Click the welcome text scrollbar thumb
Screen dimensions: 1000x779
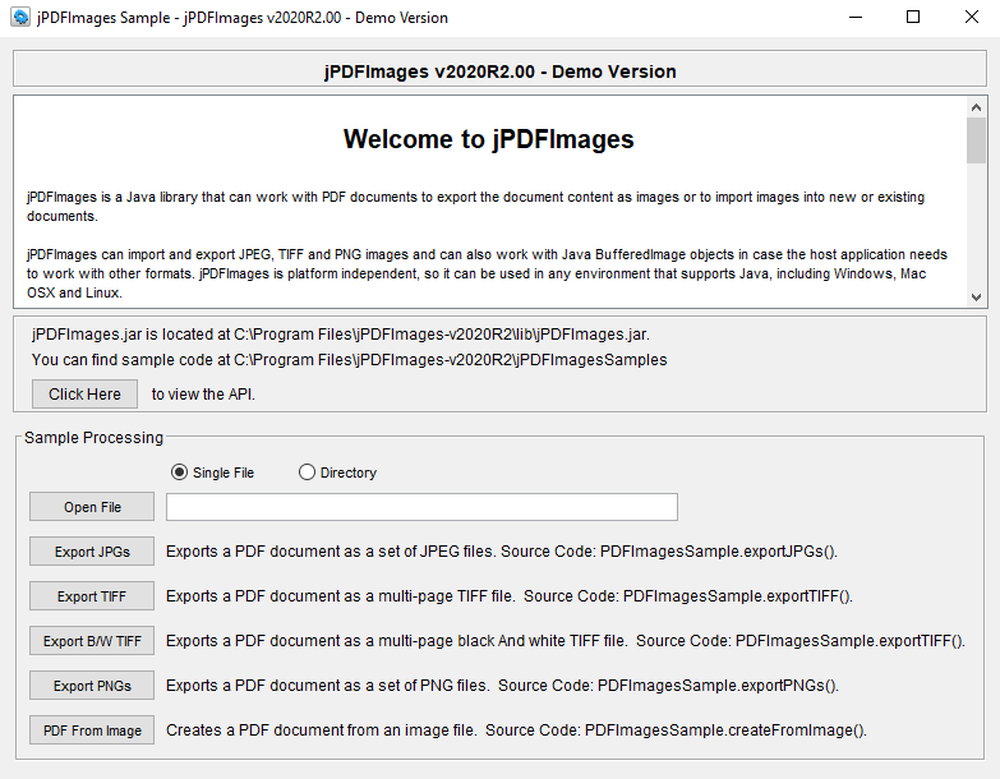coord(976,140)
